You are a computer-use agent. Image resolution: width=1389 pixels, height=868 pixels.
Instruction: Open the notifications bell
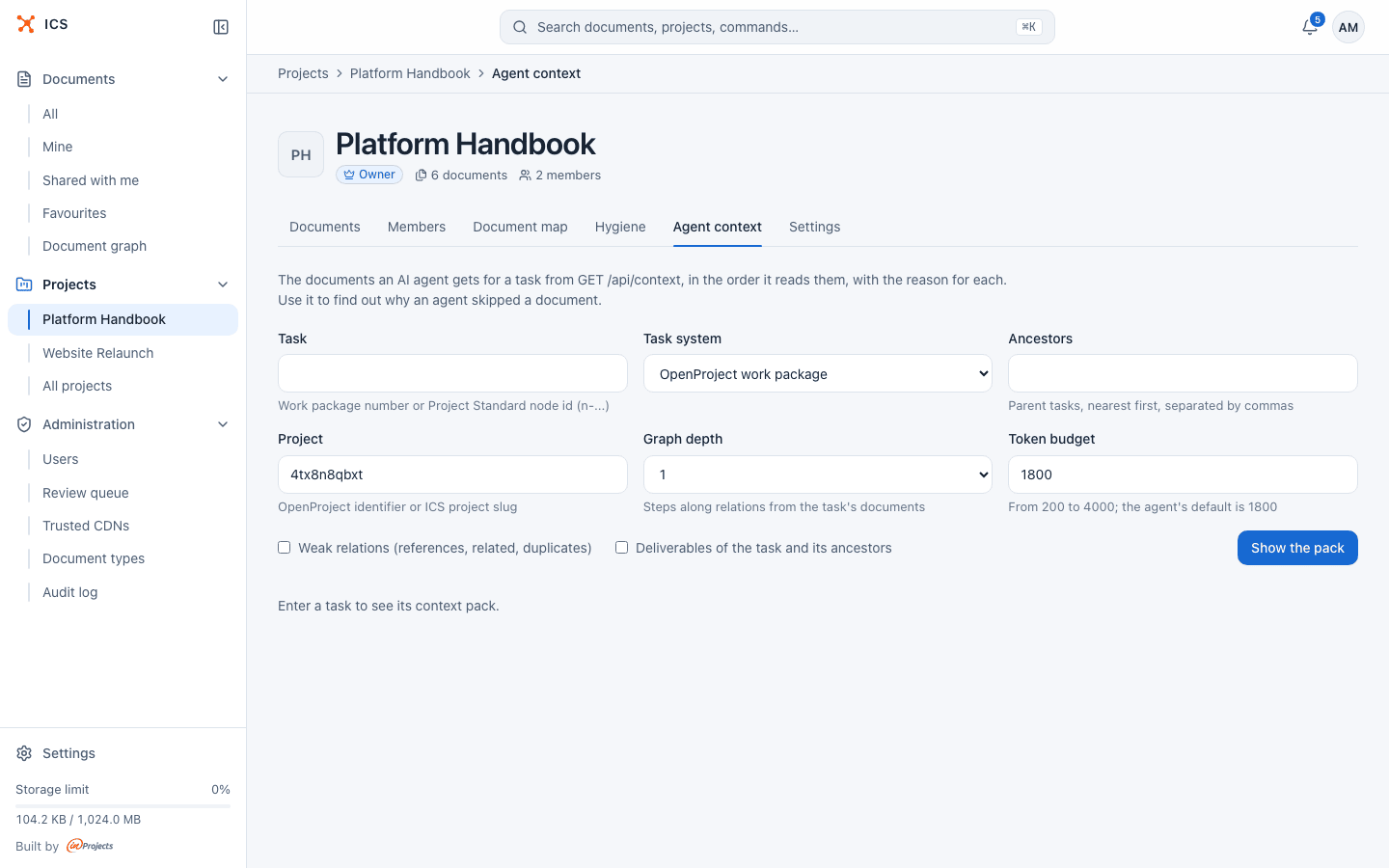click(x=1309, y=27)
